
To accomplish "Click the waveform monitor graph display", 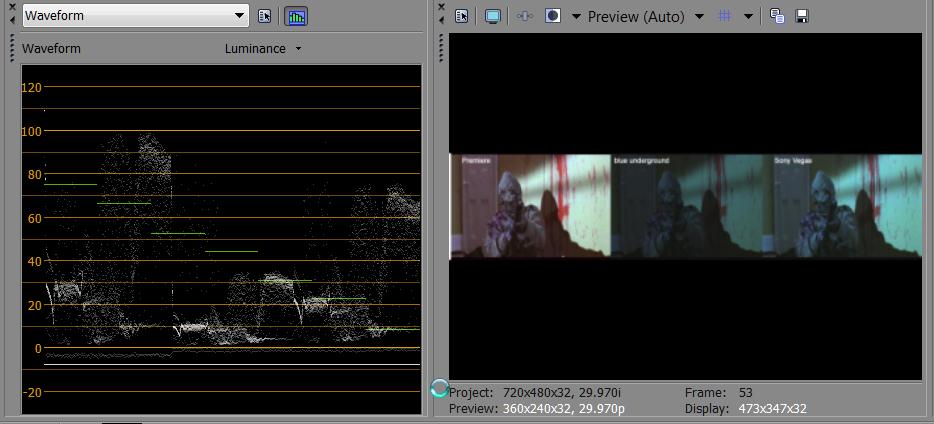I will [222, 239].
